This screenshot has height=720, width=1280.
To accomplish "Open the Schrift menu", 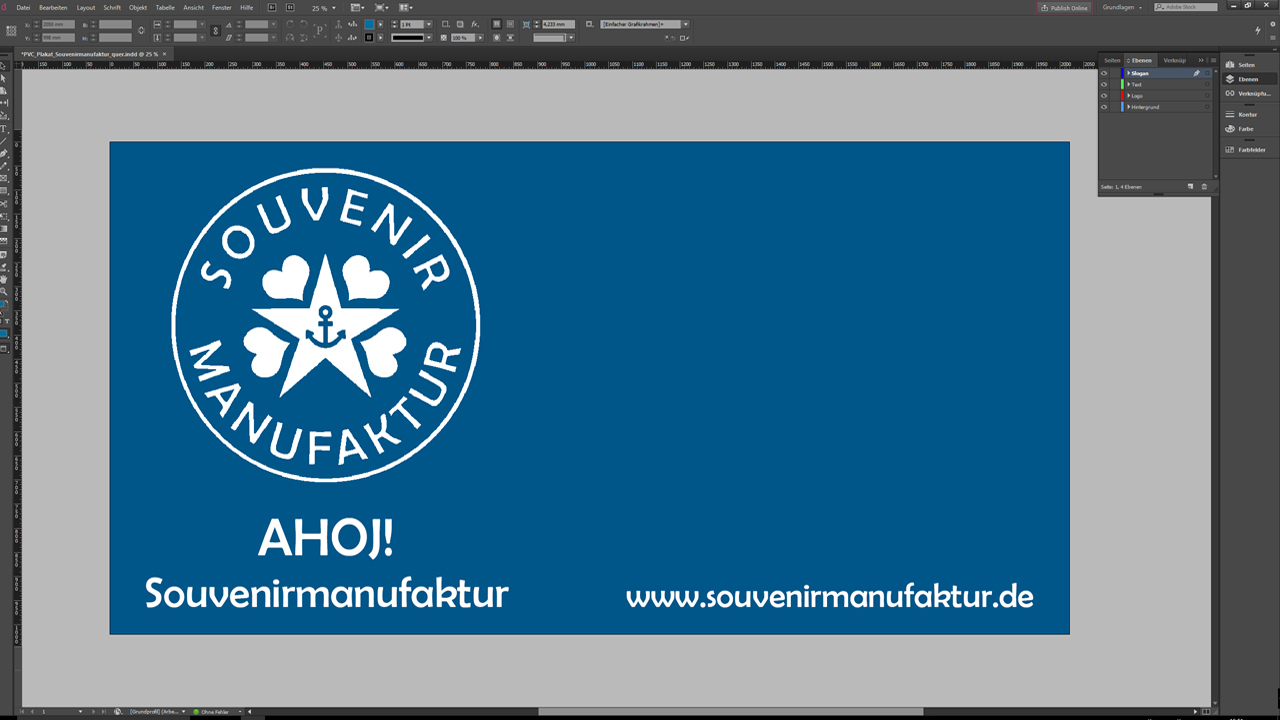I will [112, 7].
